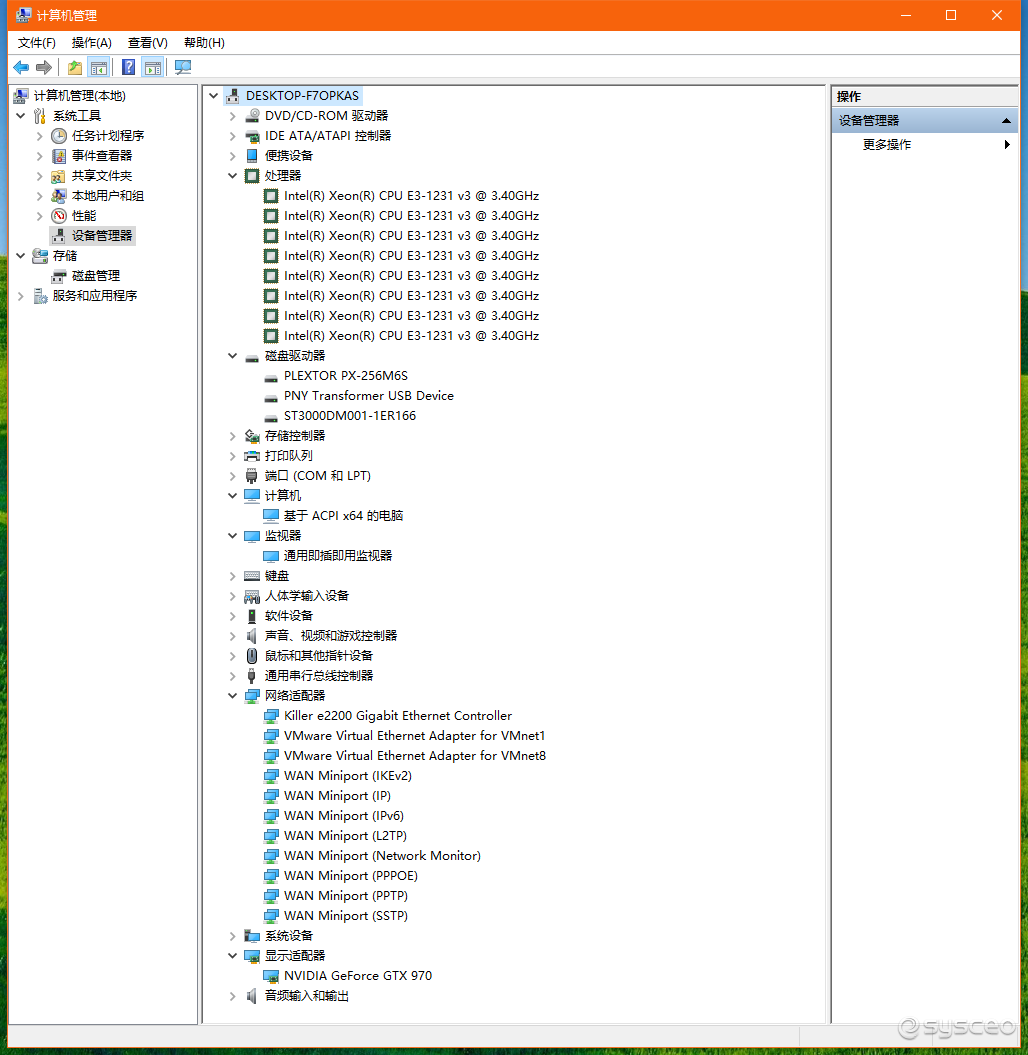Collapse the 磁盘驱动器 category
This screenshot has height=1055, width=1028.
point(233,356)
